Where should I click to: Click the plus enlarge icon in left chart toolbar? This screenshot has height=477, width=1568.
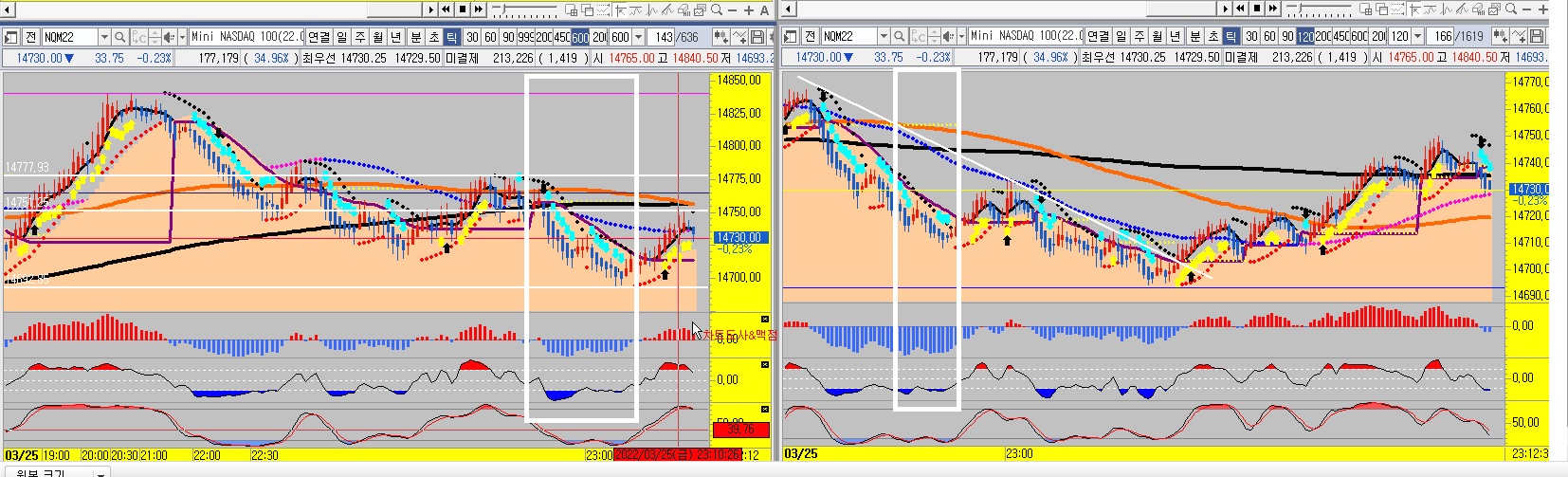coord(749,9)
